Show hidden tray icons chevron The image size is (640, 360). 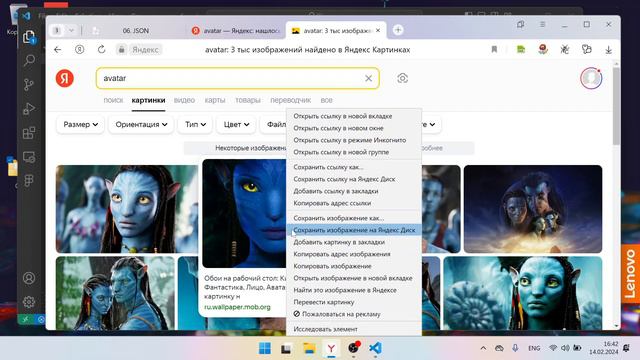pos(483,348)
